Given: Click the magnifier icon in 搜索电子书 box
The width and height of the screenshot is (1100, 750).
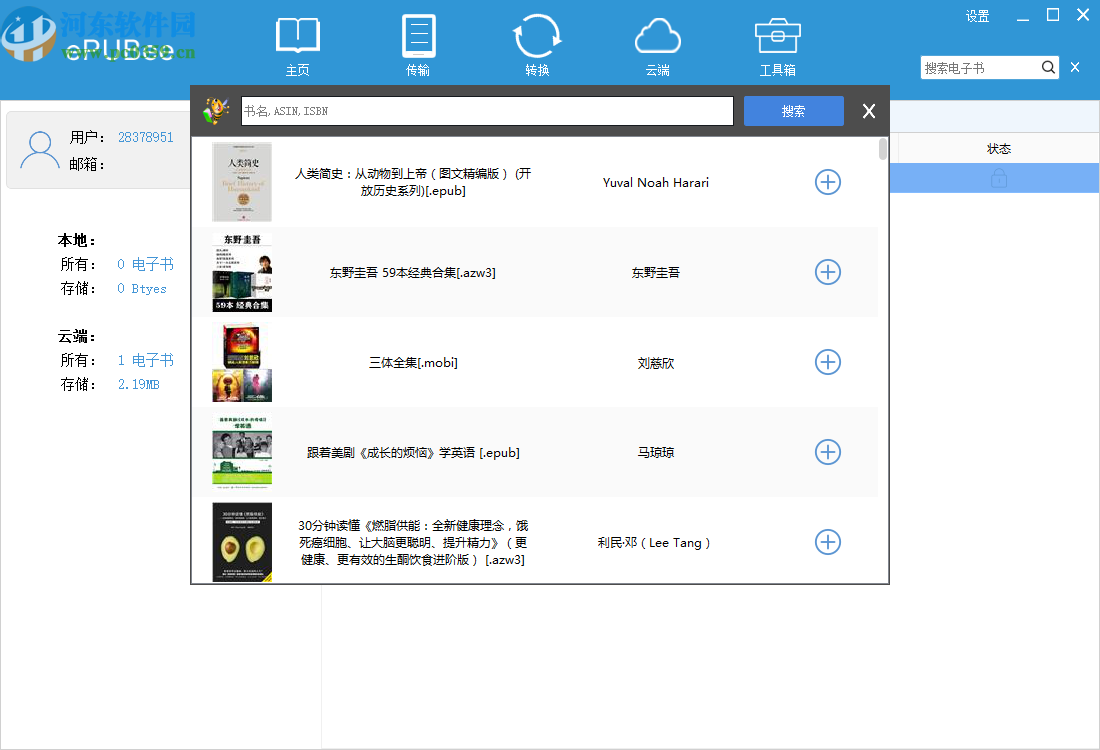Looking at the screenshot, I should 1048,67.
